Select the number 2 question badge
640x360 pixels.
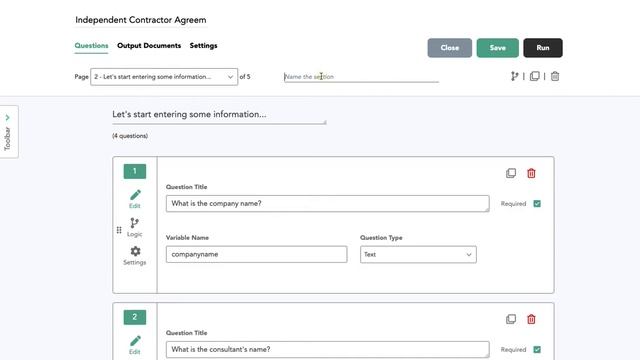[x=135, y=317]
